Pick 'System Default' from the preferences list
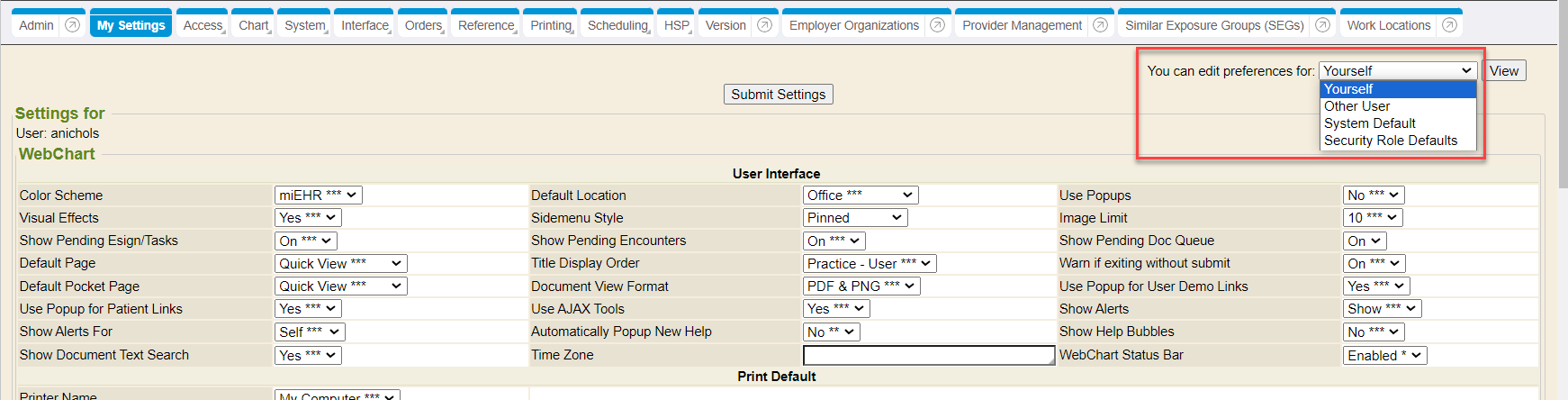 tap(1369, 123)
